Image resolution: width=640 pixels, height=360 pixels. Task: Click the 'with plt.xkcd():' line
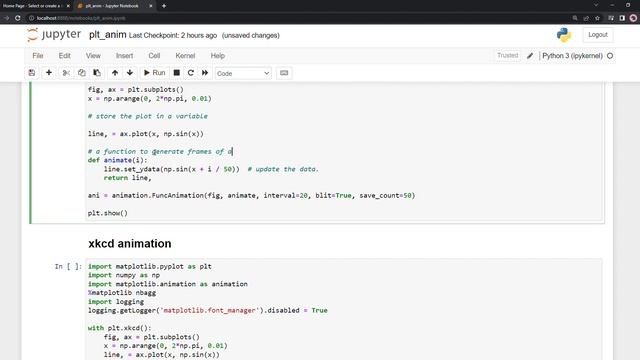point(120,328)
